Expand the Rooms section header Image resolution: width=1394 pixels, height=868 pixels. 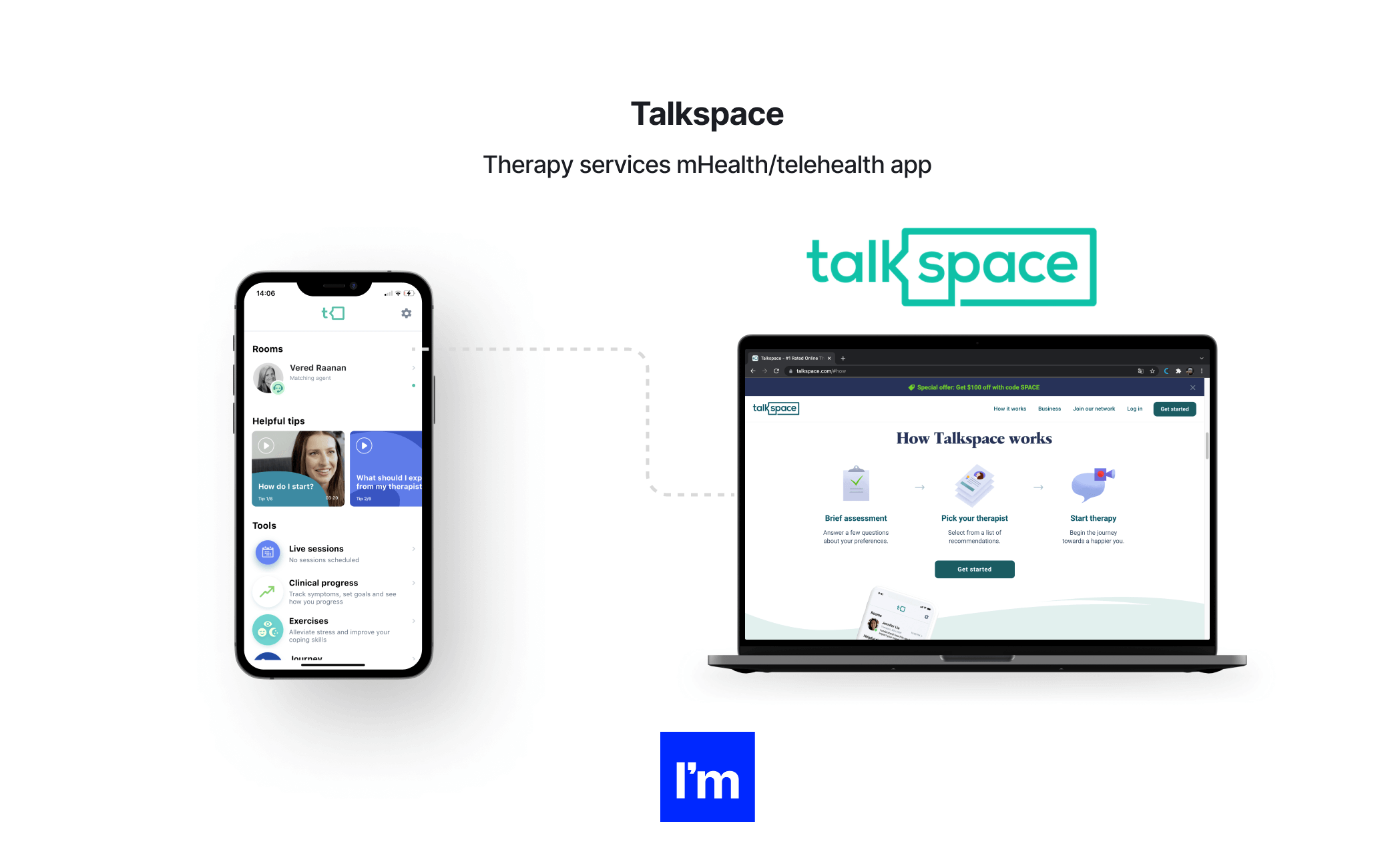point(268,348)
